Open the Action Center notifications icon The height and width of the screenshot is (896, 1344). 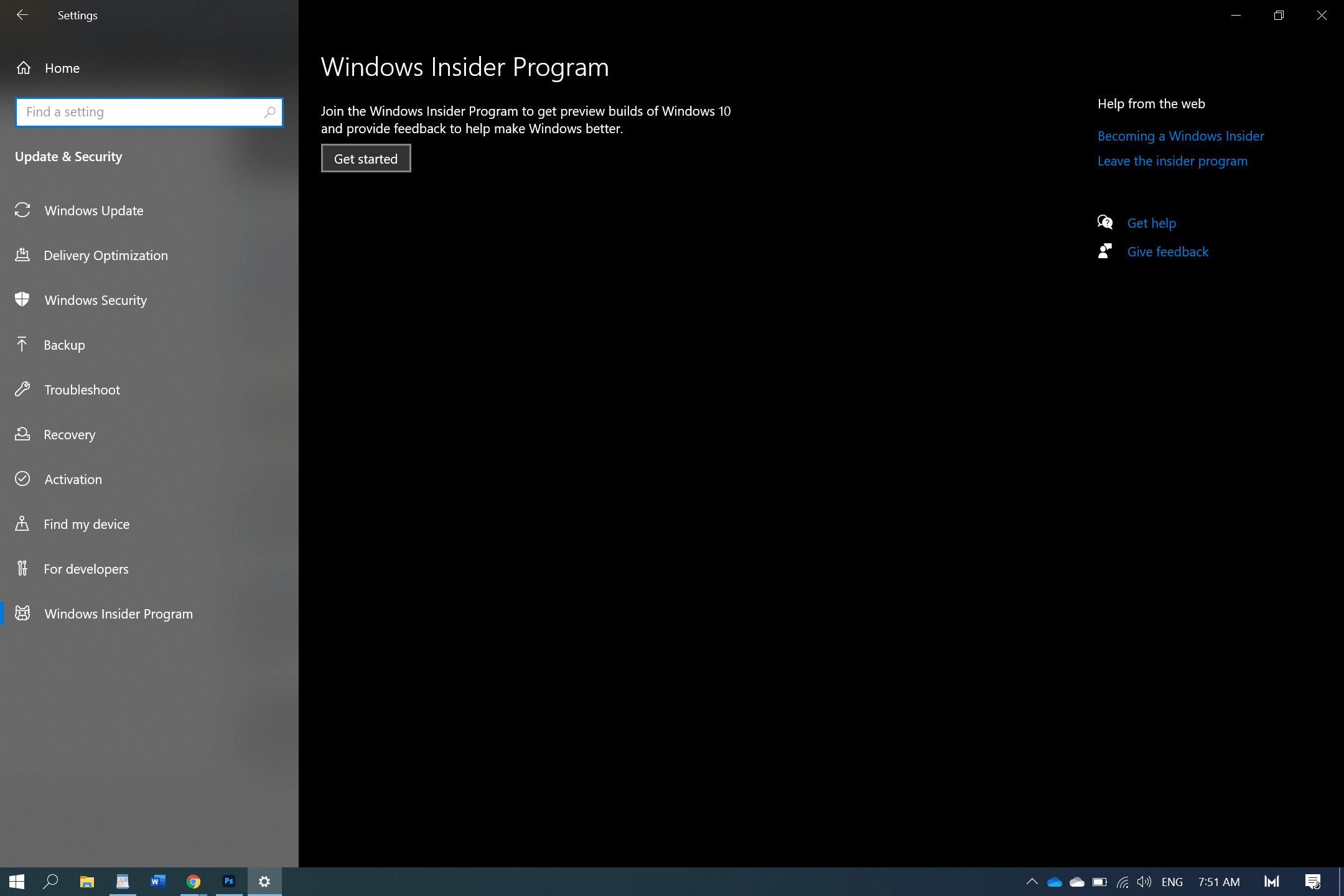[1313, 882]
